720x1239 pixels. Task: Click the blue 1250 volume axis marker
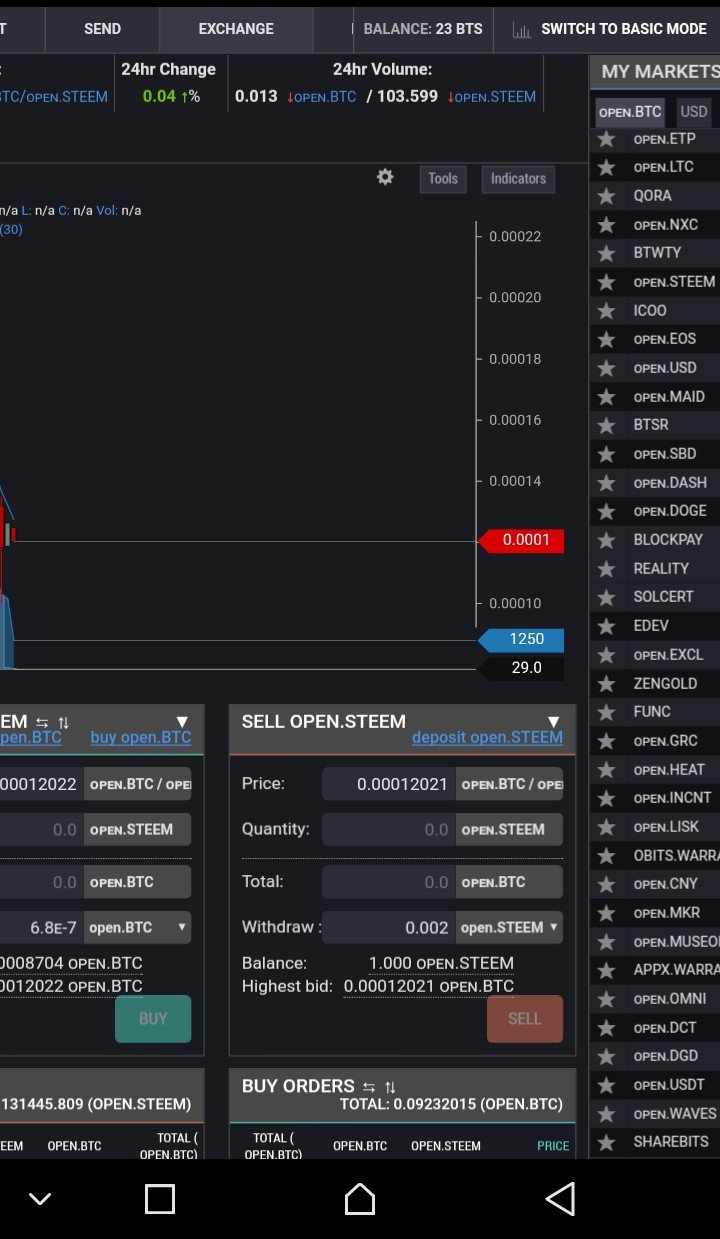pyautogui.click(x=521, y=639)
